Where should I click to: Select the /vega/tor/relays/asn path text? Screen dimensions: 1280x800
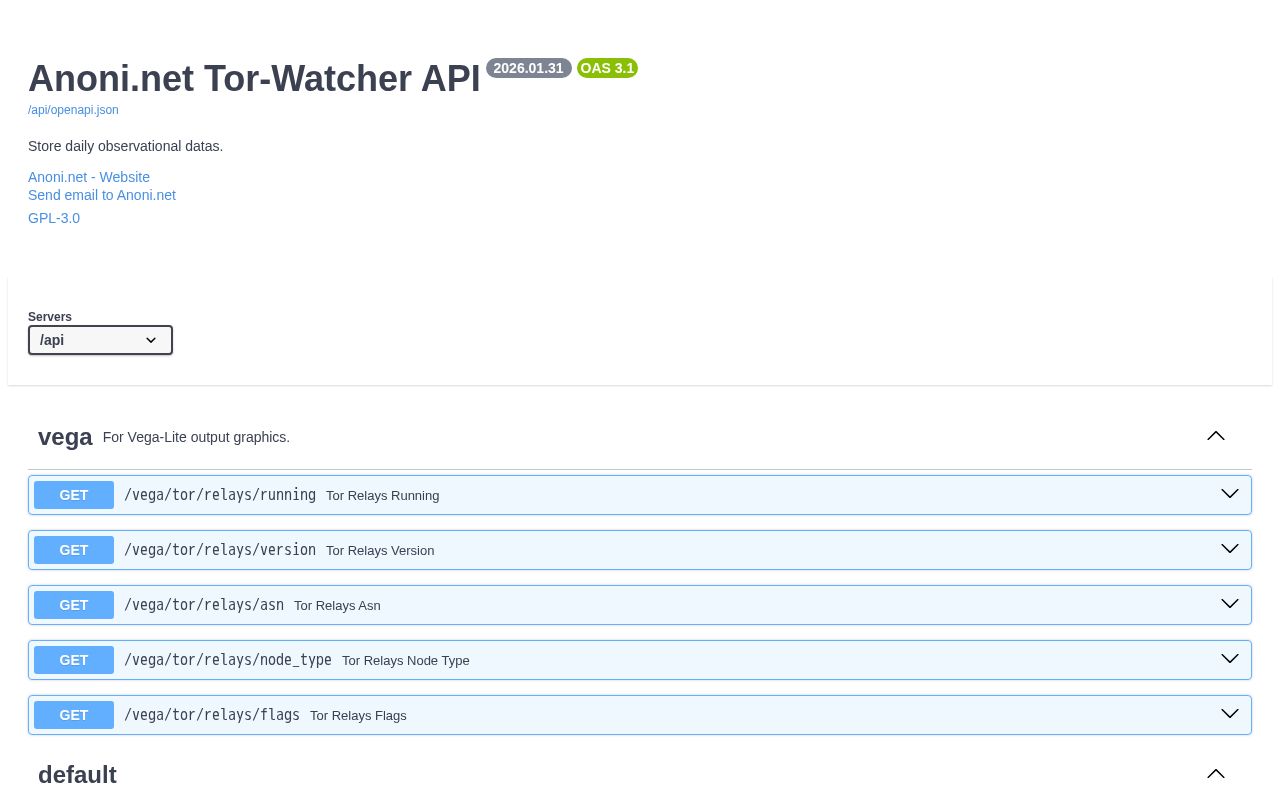click(x=204, y=605)
